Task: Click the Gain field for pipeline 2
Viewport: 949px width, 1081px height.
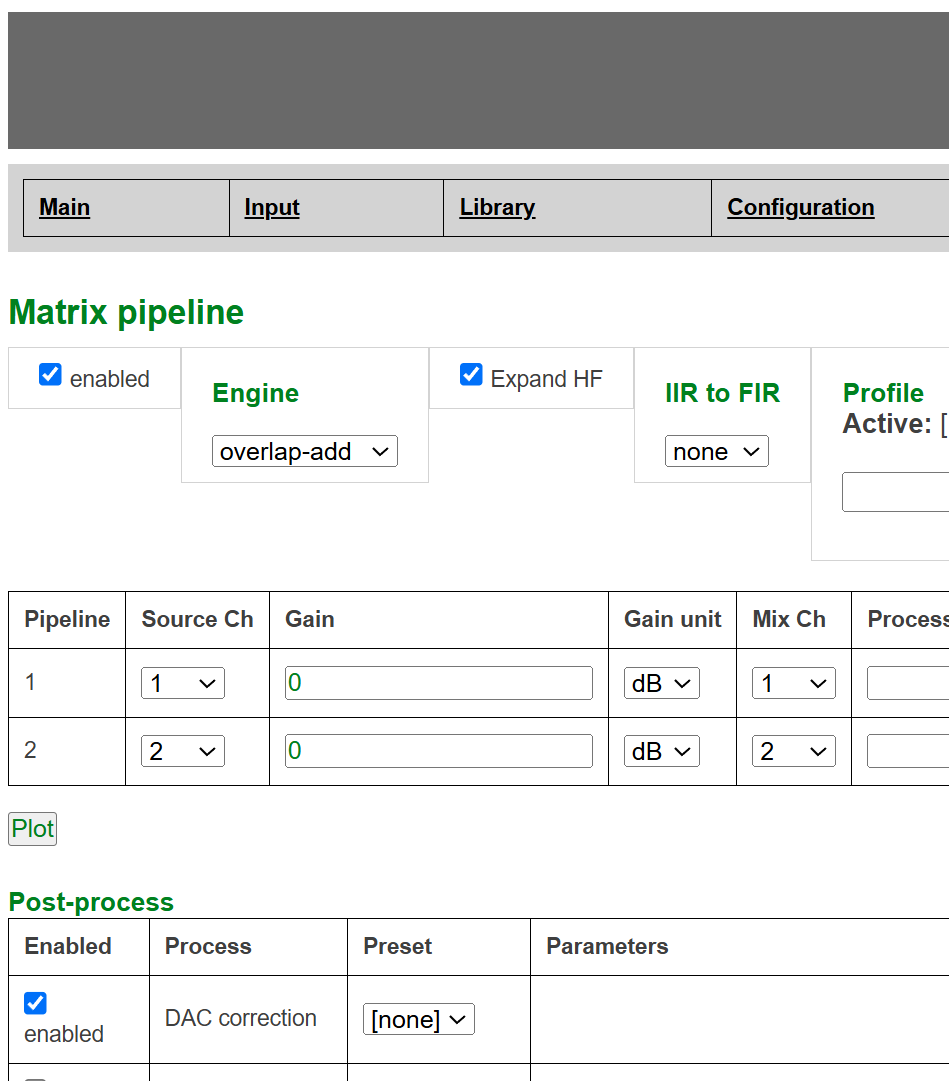Action: point(438,751)
